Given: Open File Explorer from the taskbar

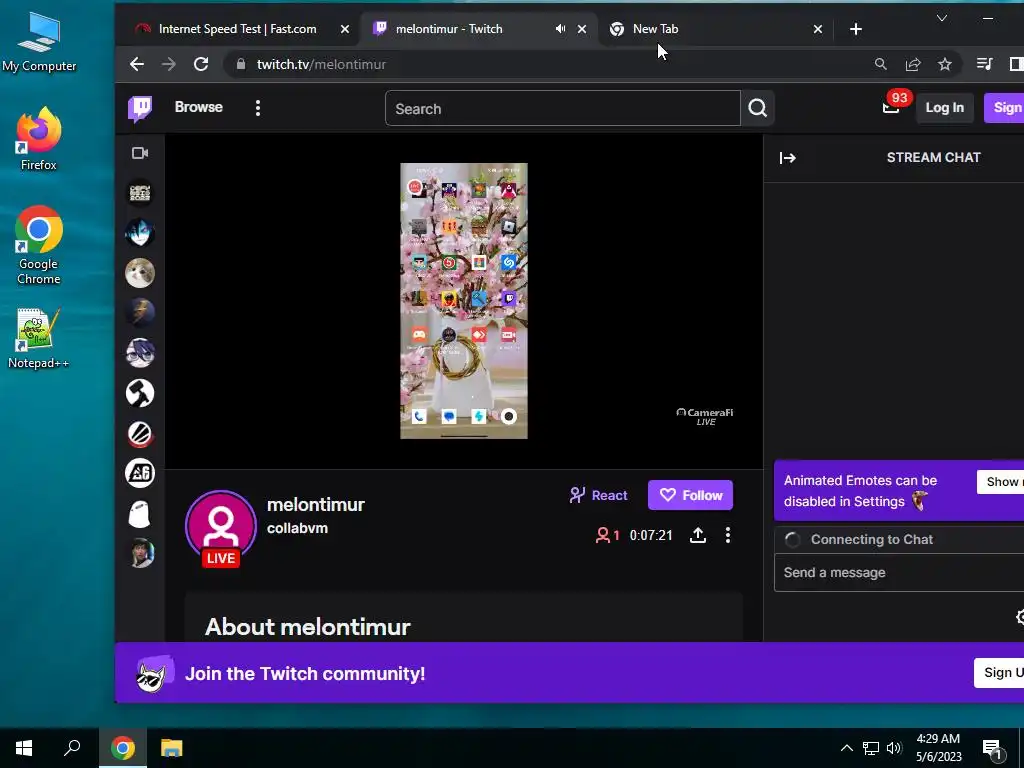Looking at the screenshot, I should click(172, 748).
